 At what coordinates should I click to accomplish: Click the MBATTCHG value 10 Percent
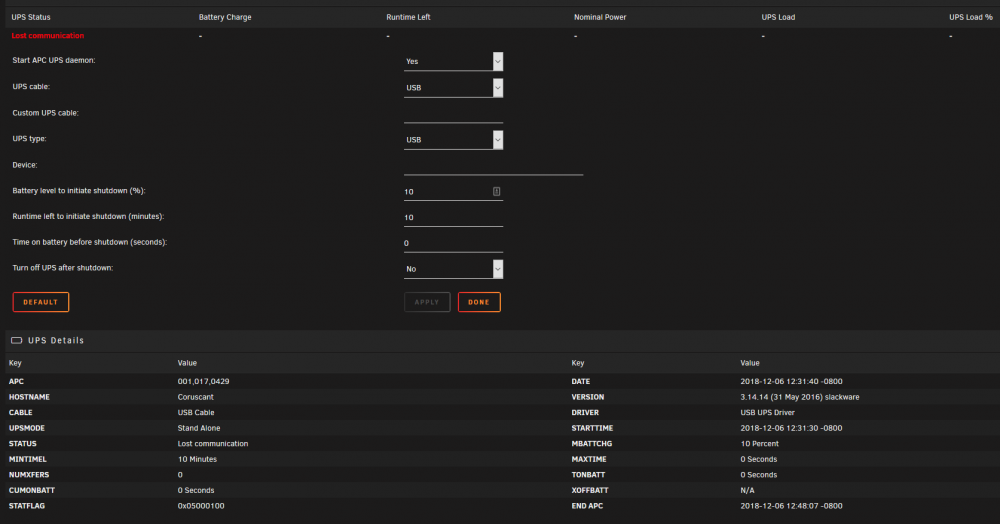[760, 444]
